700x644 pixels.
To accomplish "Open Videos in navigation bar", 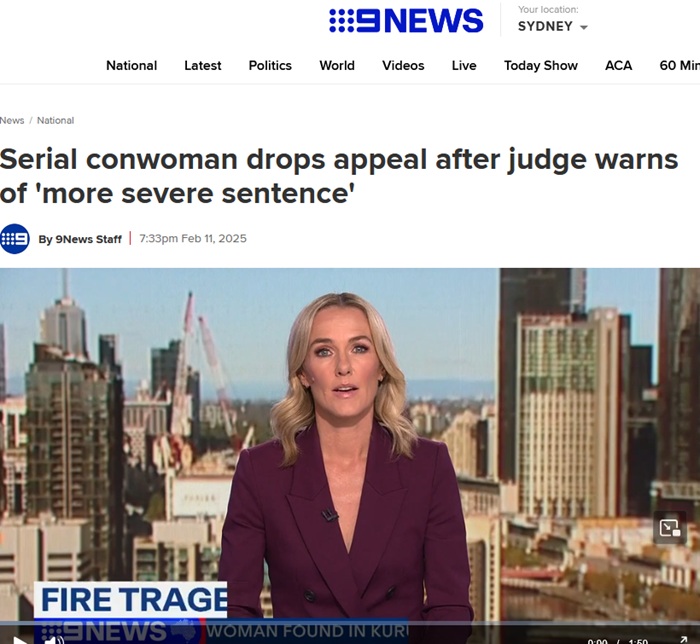I will [403, 66].
